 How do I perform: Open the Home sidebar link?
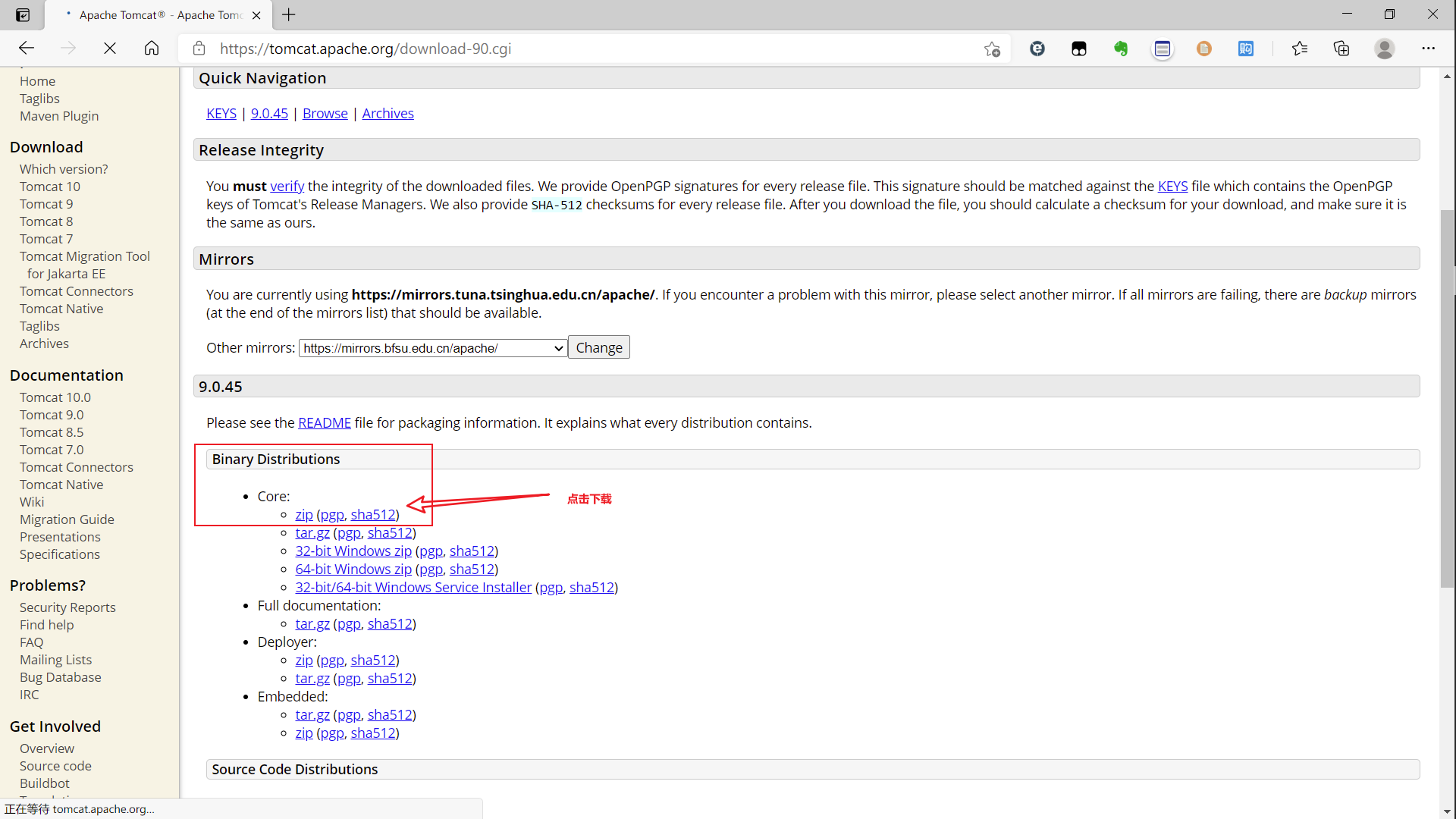(x=37, y=81)
